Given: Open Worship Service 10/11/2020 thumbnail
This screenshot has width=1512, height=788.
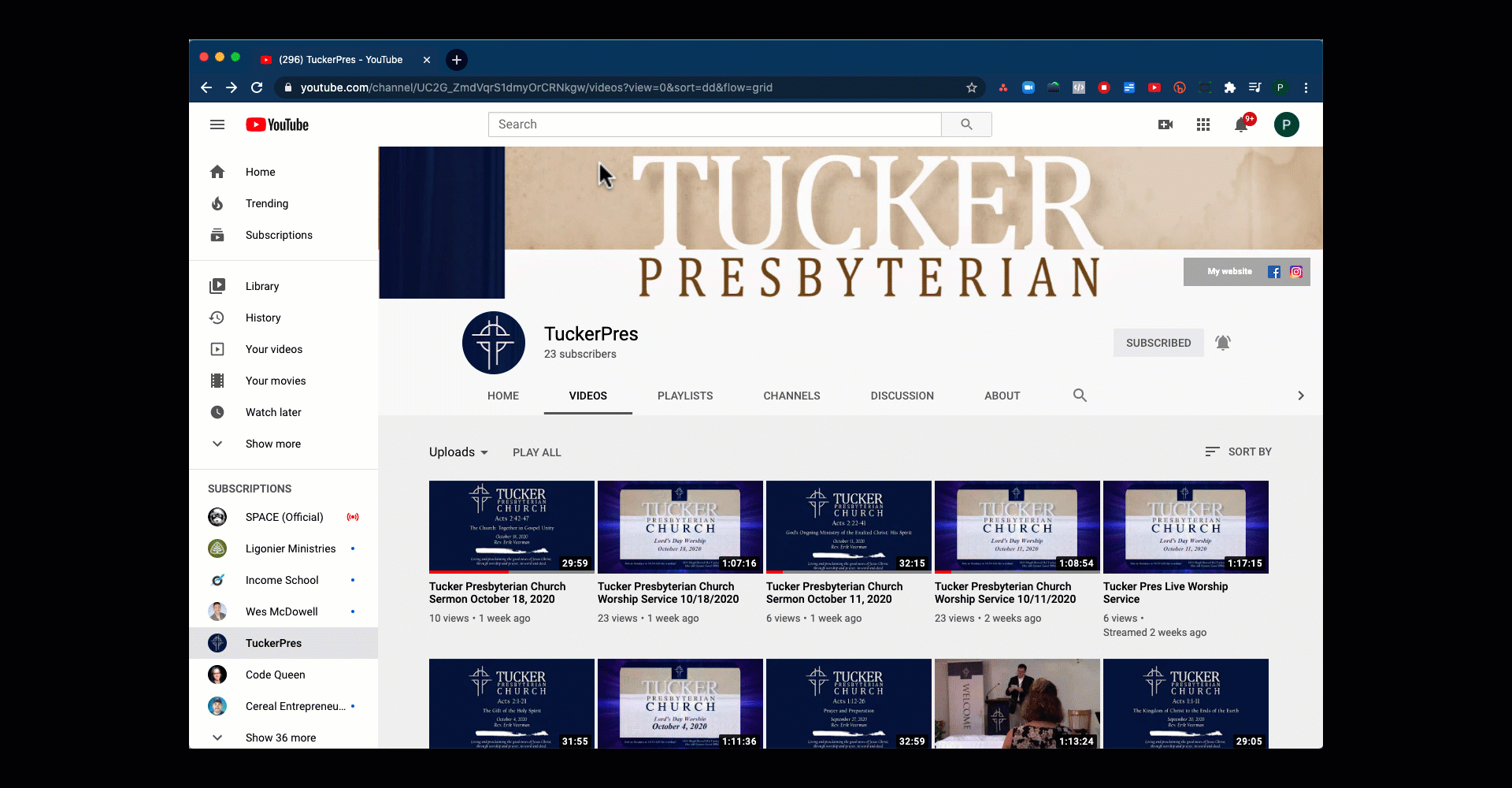Looking at the screenshot, I should (x=1017, y=527).
